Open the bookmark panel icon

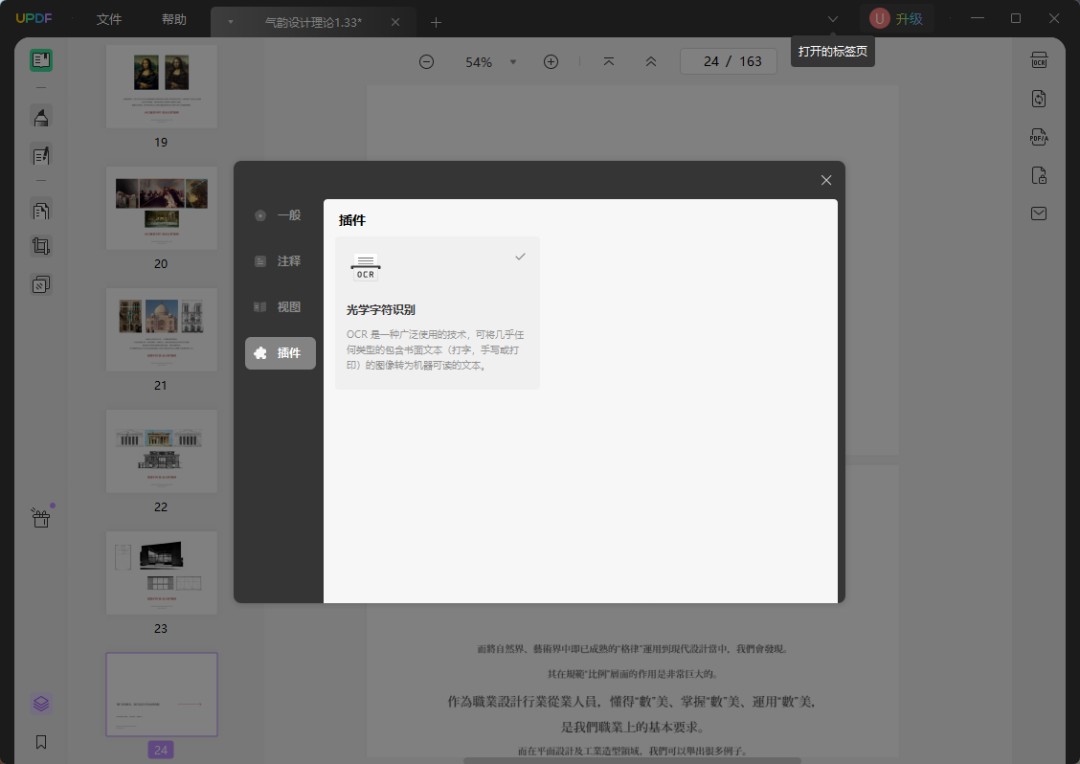41,742
